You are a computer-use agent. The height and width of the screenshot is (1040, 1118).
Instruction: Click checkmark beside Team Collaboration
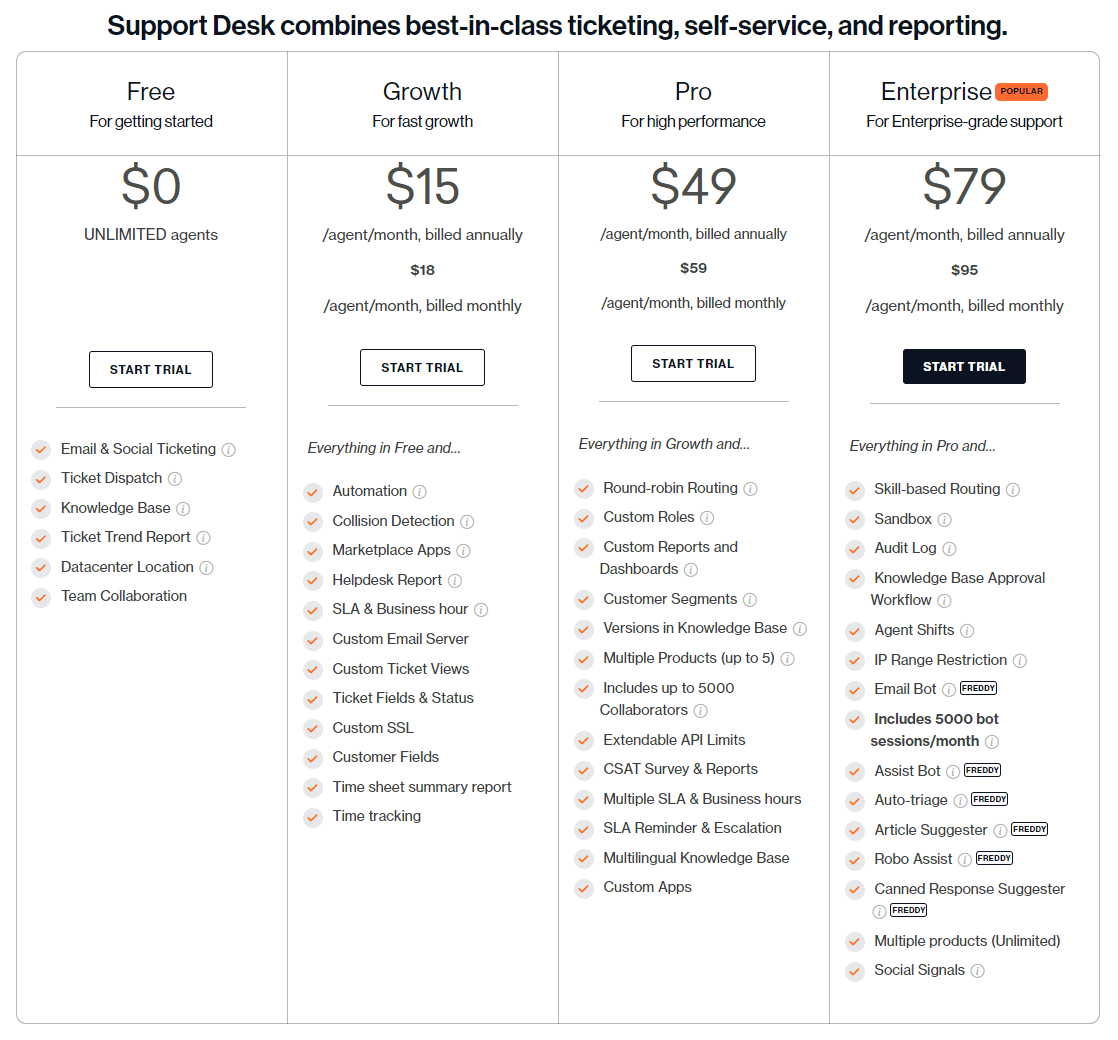pyautogui.click(x=41, y=597)
